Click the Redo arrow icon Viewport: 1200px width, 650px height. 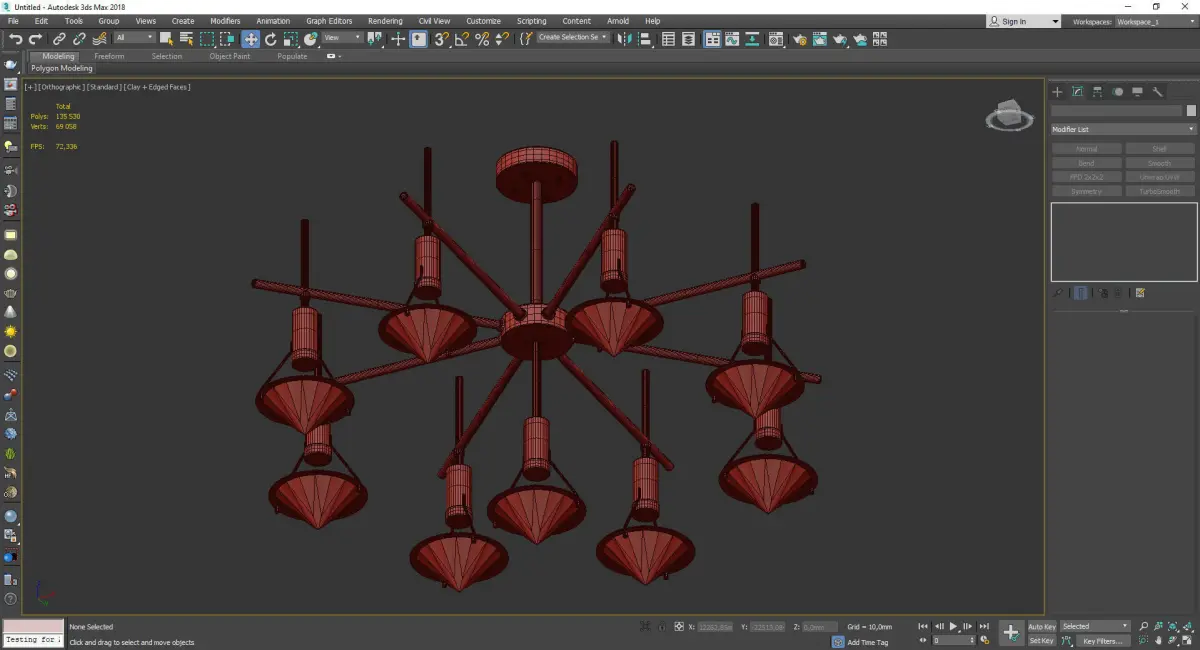click(x=36, y=39)
